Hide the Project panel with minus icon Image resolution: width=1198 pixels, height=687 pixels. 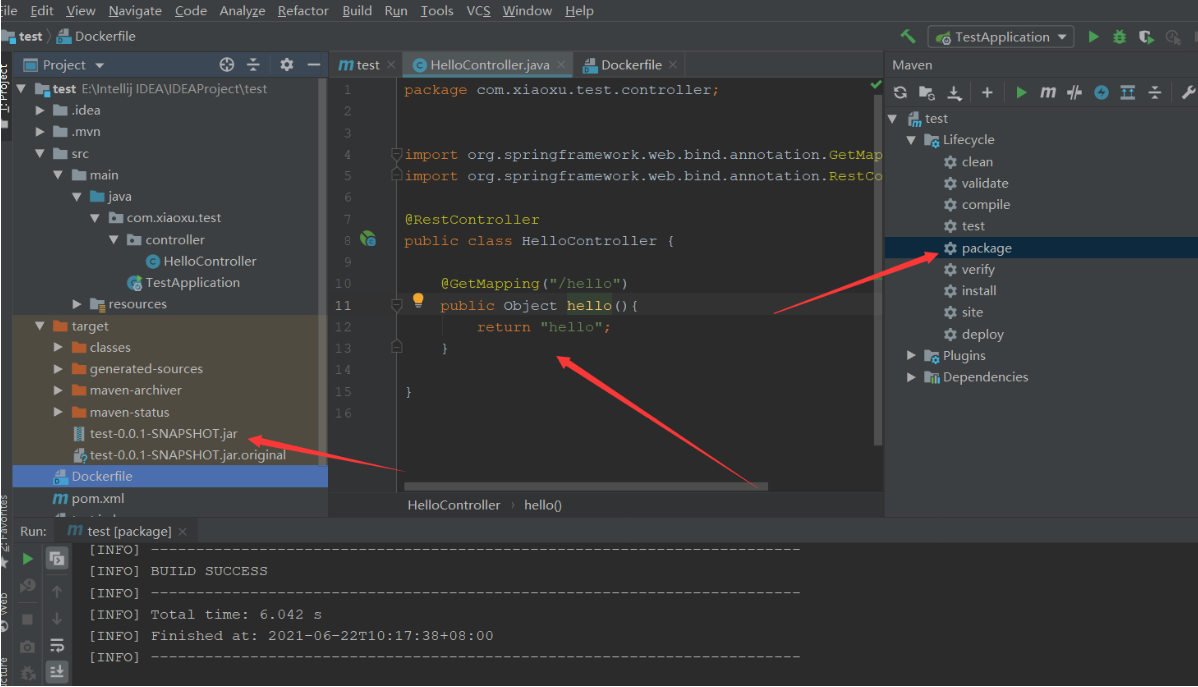[313, 65]
